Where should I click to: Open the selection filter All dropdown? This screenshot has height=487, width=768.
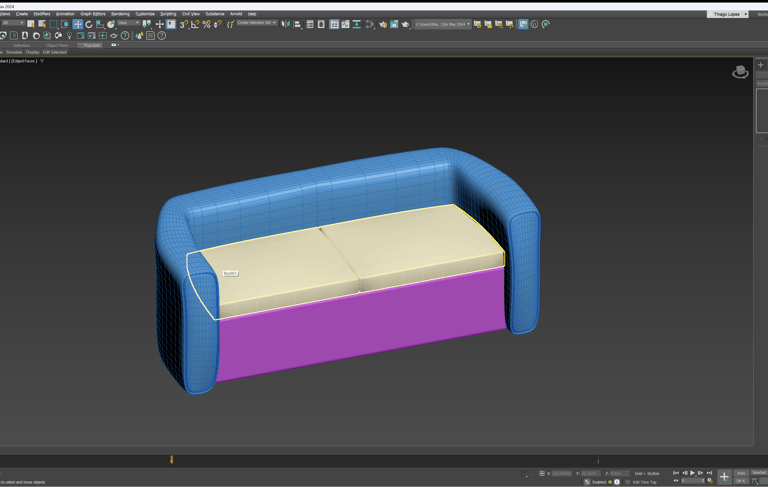[13, 23]
